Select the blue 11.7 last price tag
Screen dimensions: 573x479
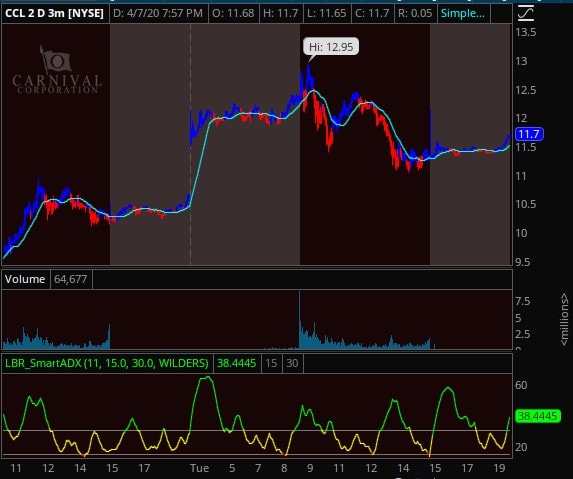click(529, 134)
